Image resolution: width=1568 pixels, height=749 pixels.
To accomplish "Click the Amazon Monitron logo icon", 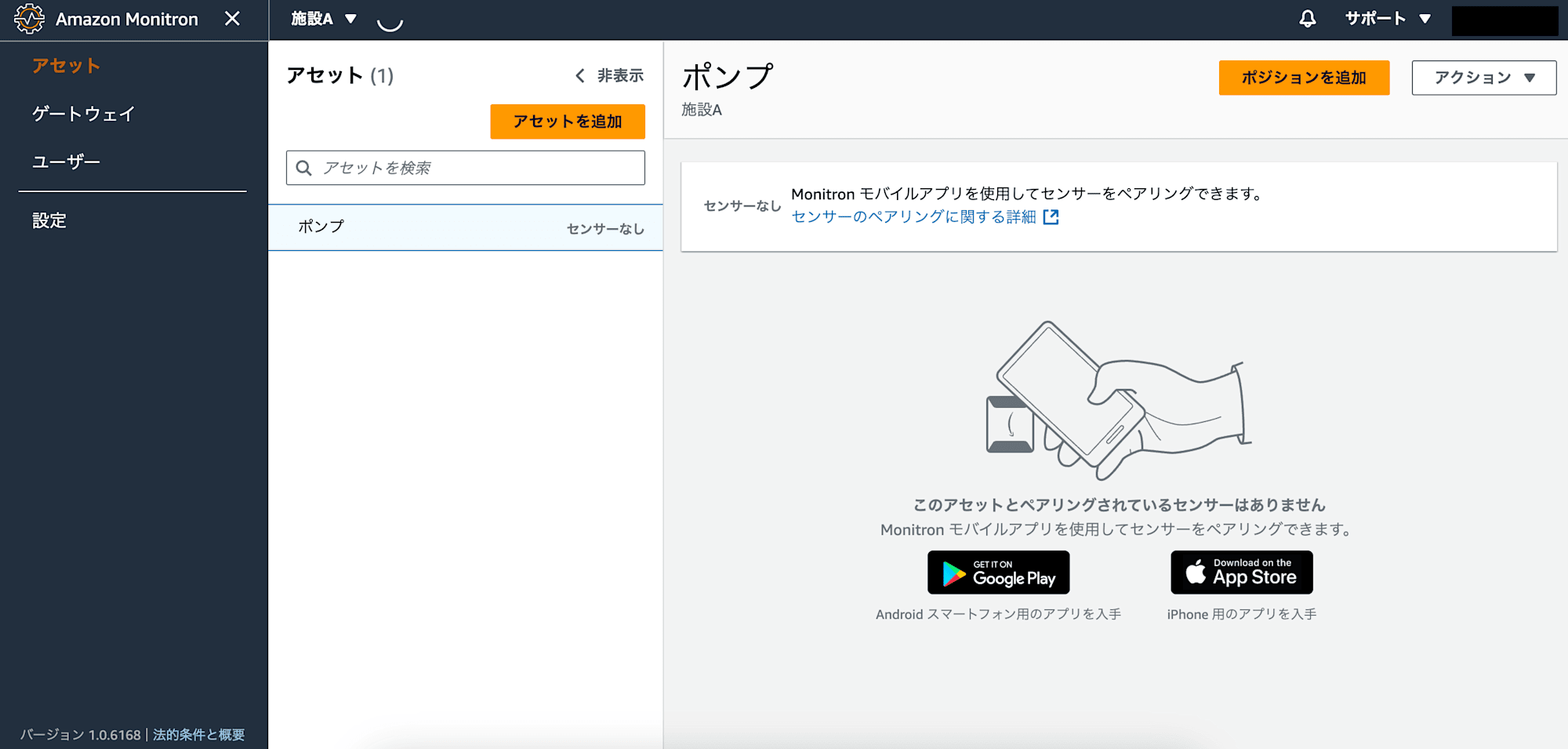I will pyautogui.click(x=29, y=19).
